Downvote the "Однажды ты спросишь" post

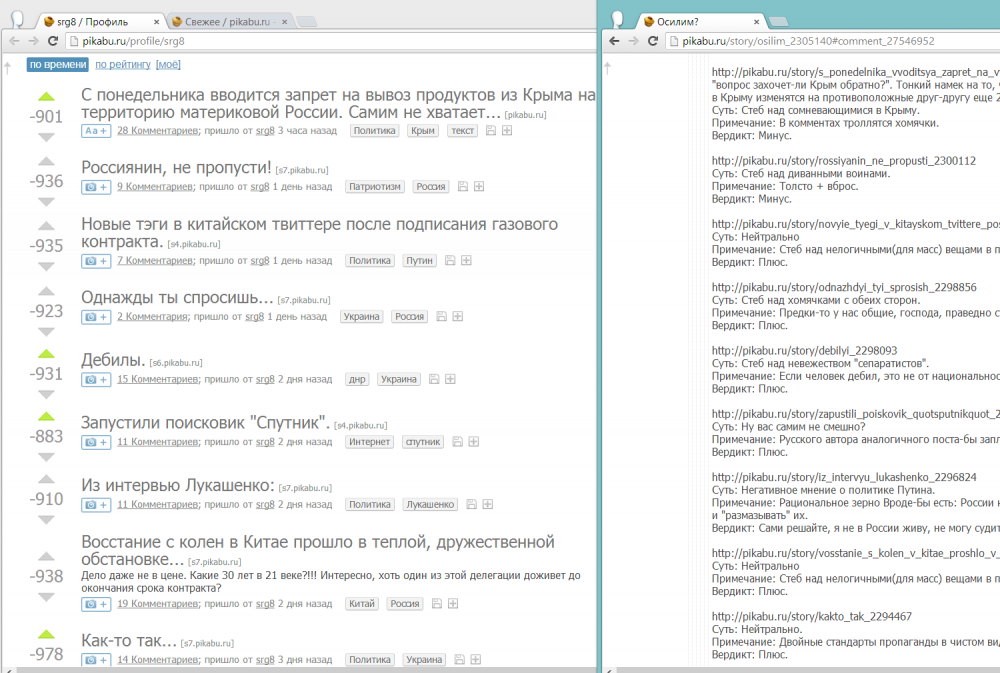(46, 331)
